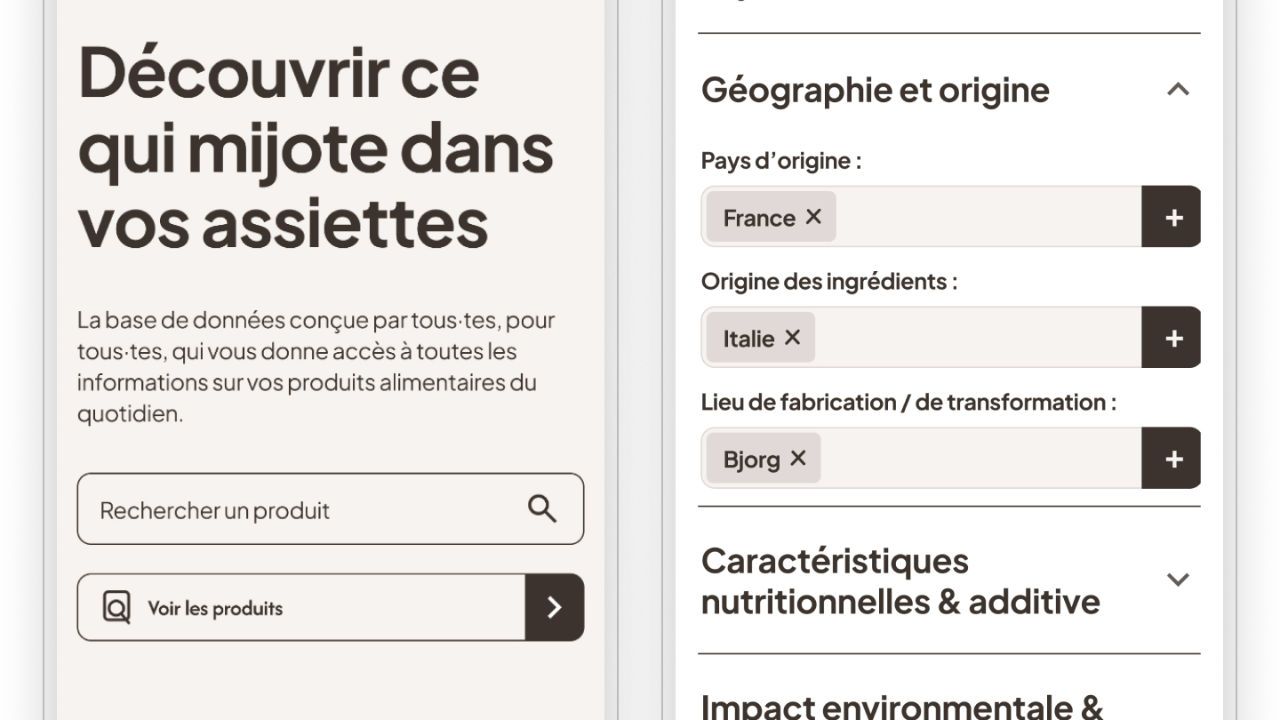Collapse the Géographie et origine section chevron
This screenshot has width=1280, height=720.
point(1178,90)
